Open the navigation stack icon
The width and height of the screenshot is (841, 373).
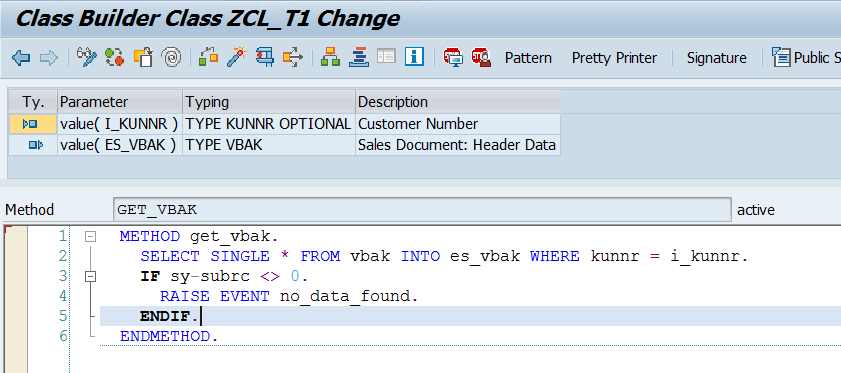[x=358, y=57]
